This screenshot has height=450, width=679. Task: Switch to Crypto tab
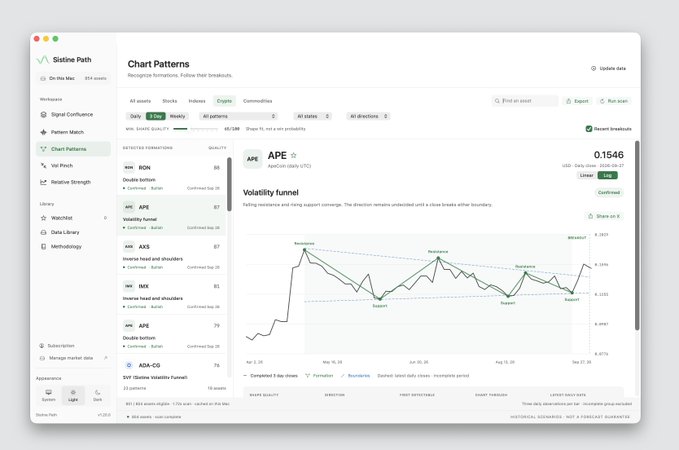[224, 101]
